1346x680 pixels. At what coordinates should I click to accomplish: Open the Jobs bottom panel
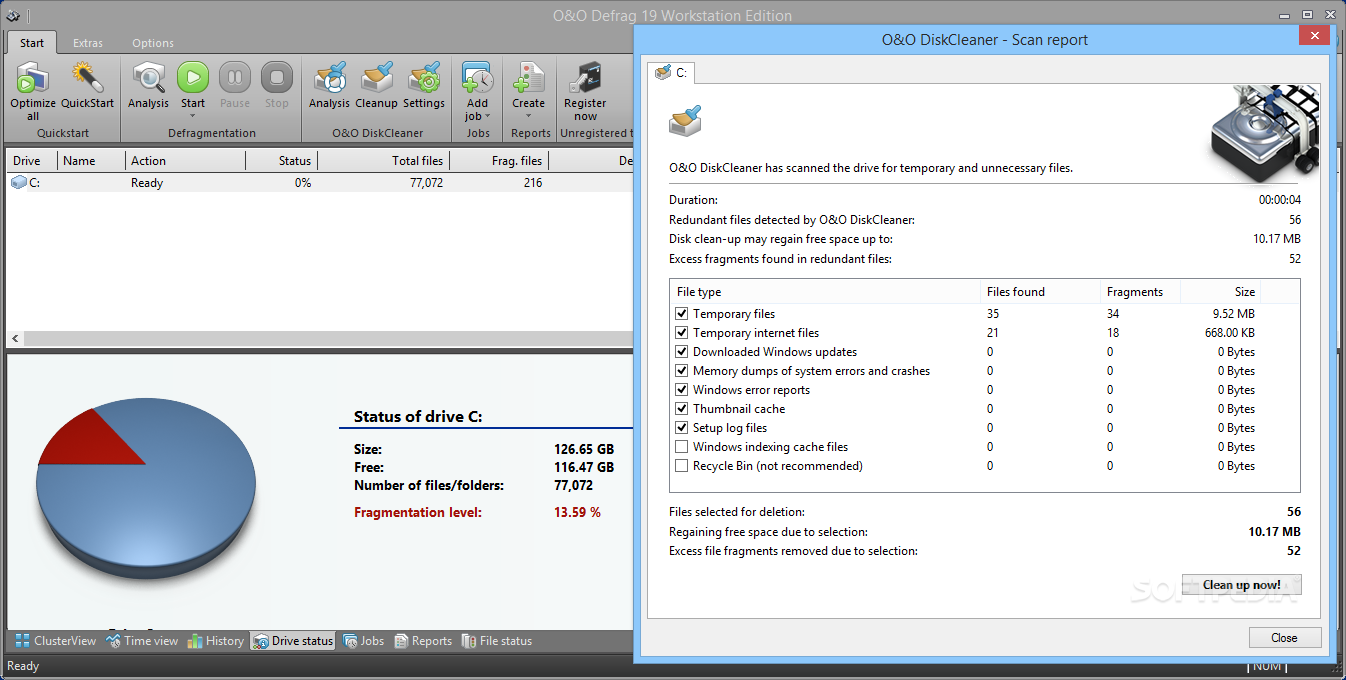363,641
